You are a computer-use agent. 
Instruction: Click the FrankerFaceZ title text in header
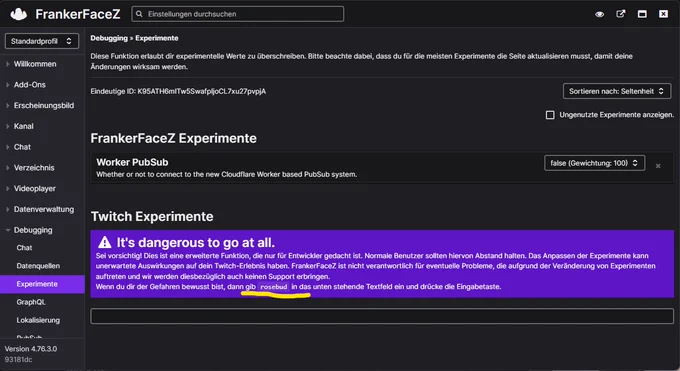78,14
